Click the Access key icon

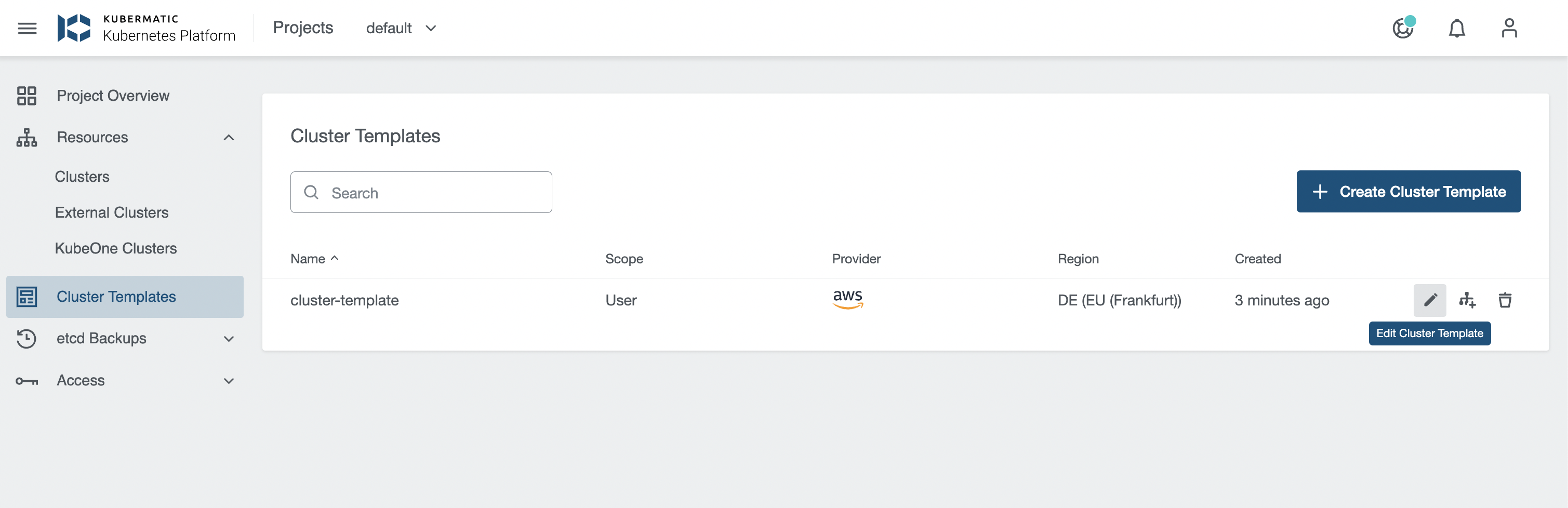coord(26,380)
